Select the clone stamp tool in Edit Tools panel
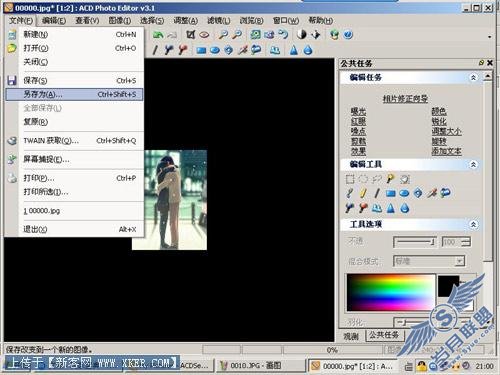This screenshot has width=500, height=375. [377, 208]
